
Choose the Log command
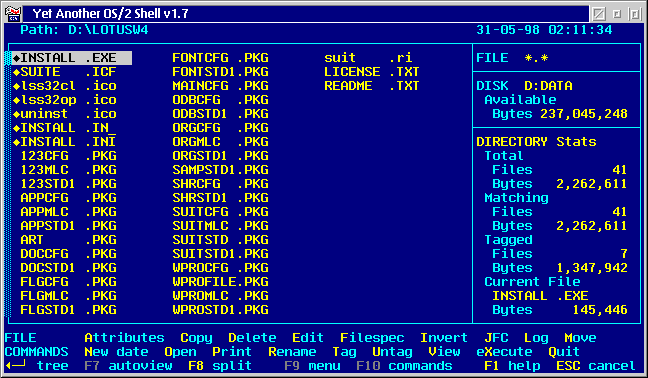[x=536, y=338]
